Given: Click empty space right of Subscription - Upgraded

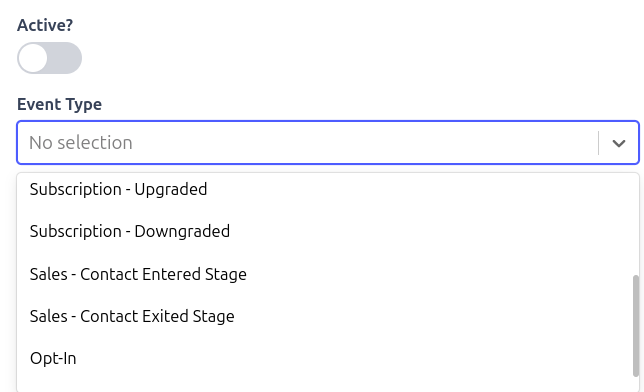Looking at the screenshot, I should tap(419, 189).
